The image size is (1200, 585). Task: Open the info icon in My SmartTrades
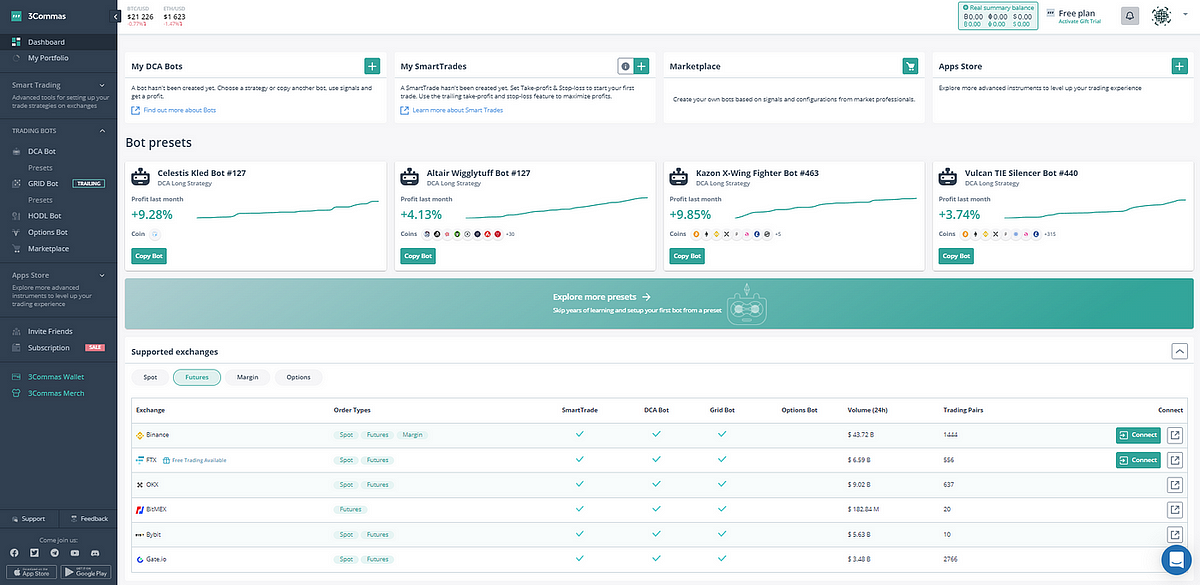coord(626,66)
